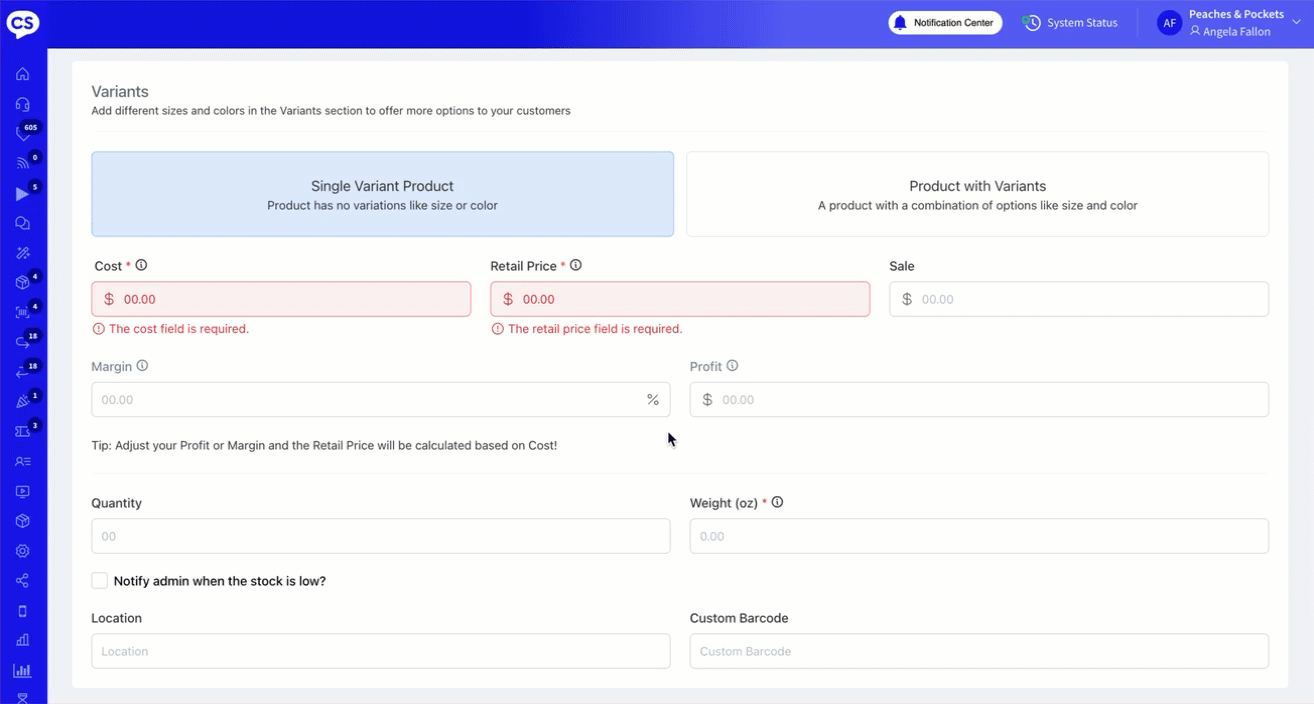
Task: Open the forward arrow icon with 18 badge
Action: pos(24,341)
